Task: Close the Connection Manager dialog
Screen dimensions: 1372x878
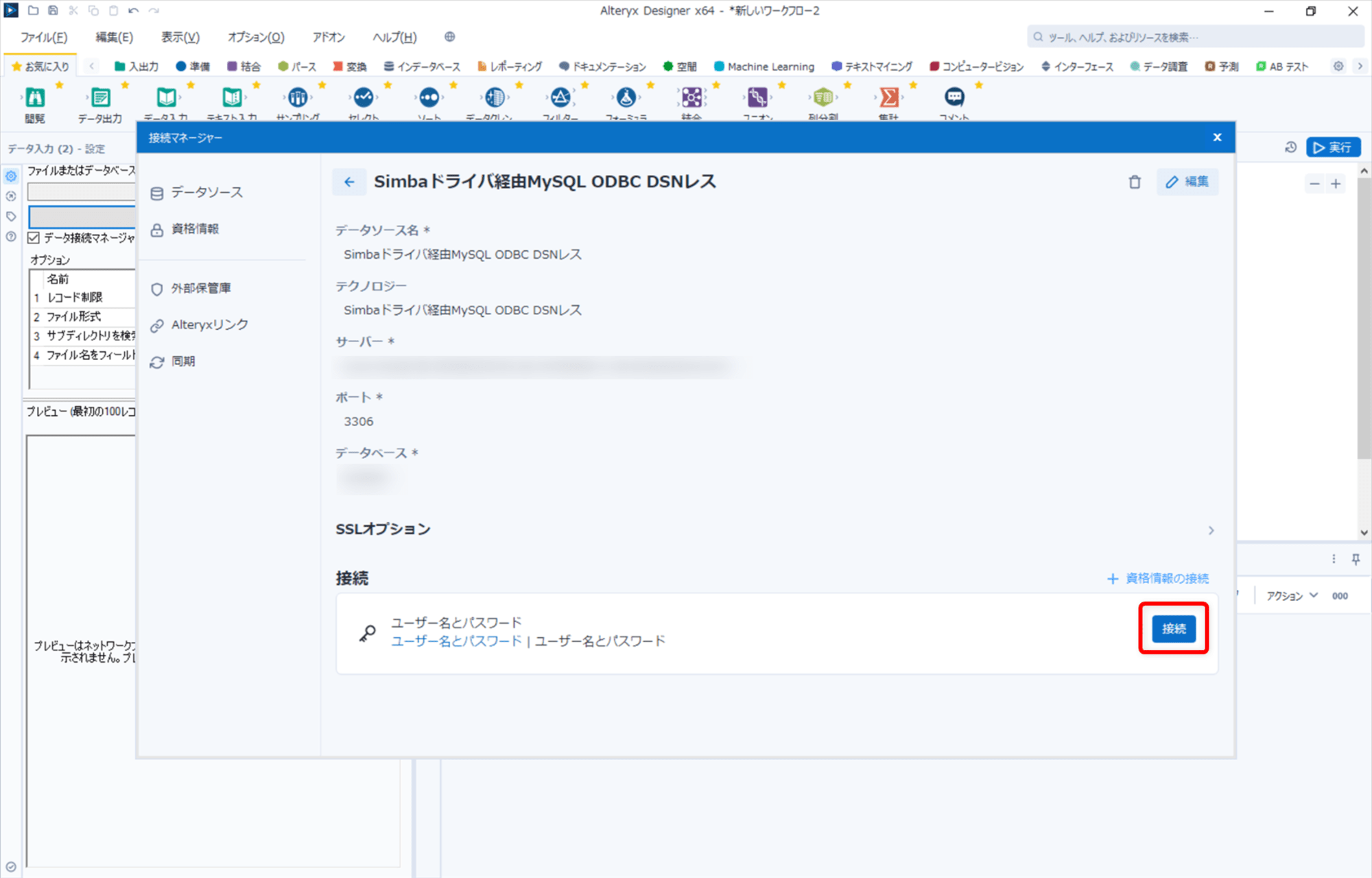Action: [x=1217, y=137]
